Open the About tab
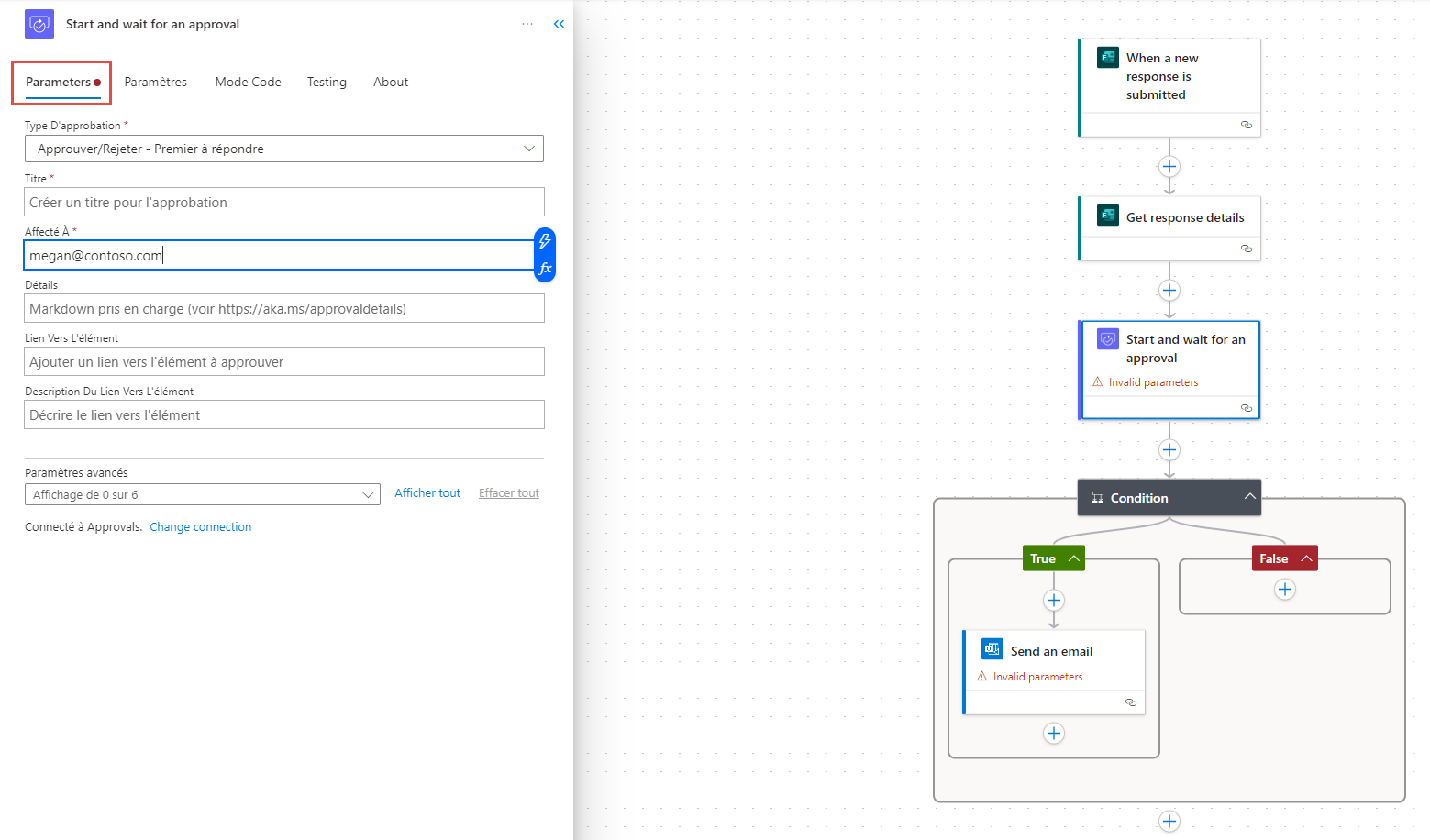Viewport: 1430px width, 840px height. [x=391, y=83]
